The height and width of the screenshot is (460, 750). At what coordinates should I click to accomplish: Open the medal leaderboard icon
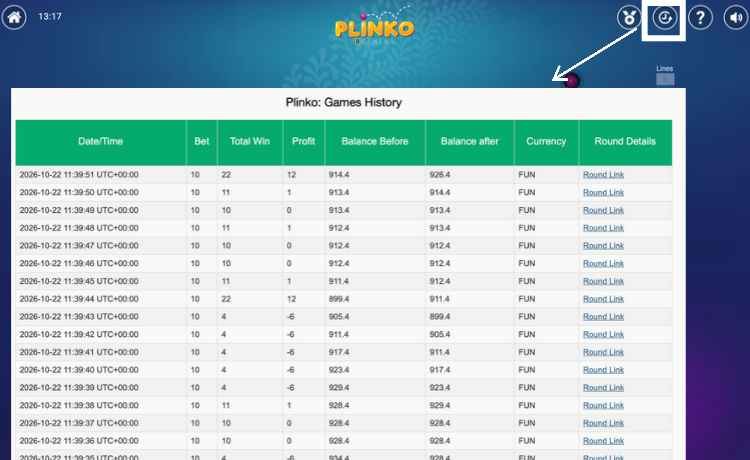(629, 18)
